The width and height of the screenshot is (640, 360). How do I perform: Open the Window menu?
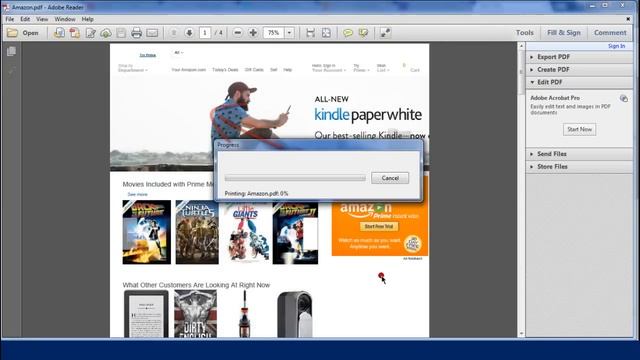[64, 19]
